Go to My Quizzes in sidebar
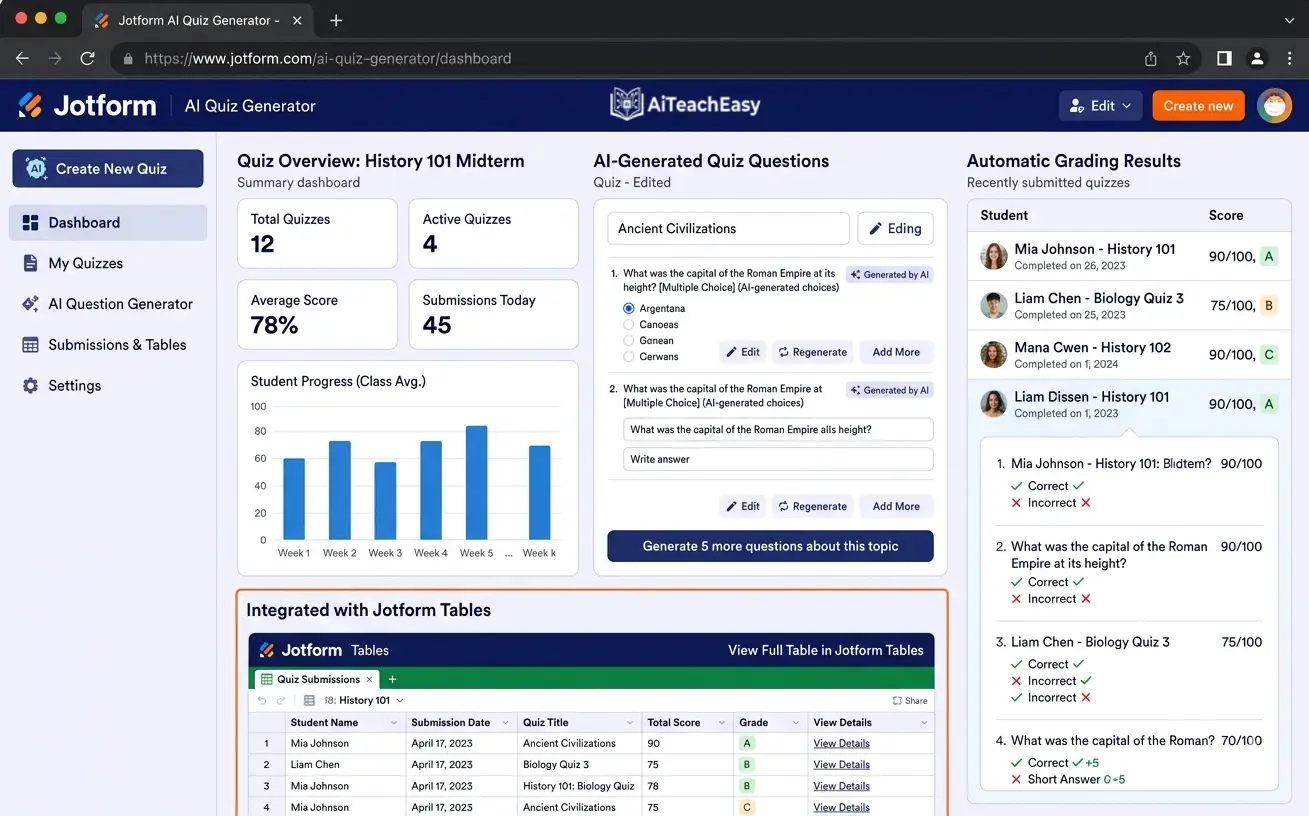This screenshot has width=1309, height=816. pos(85,264)
